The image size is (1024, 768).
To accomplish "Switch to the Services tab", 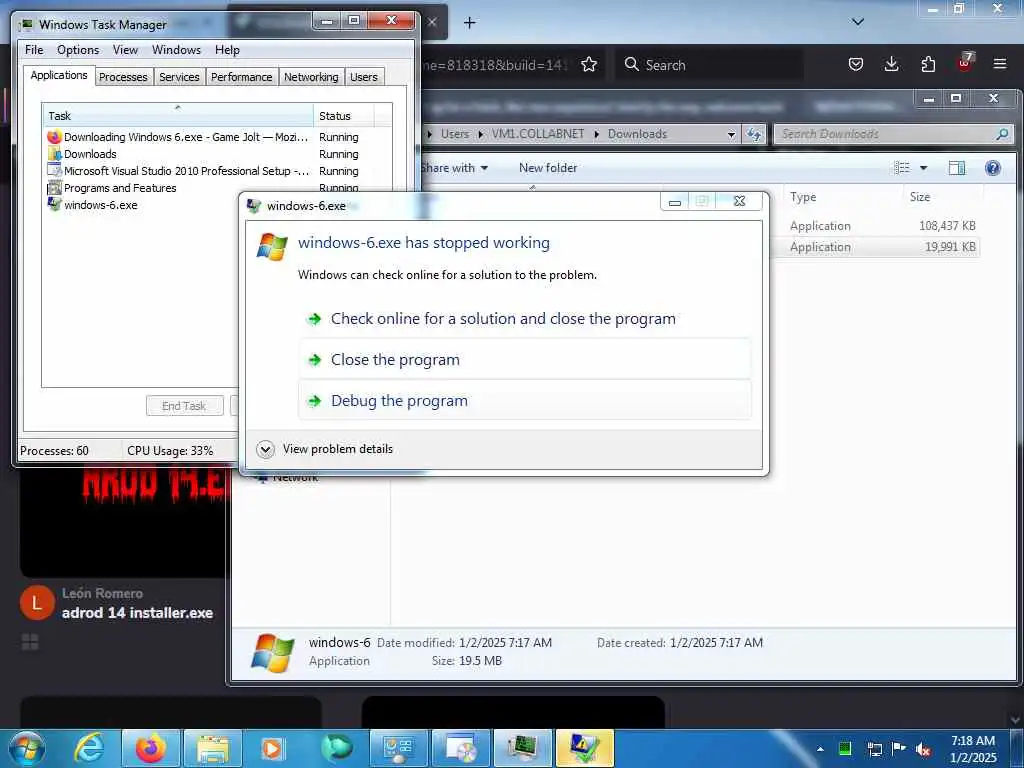I will tap(179, 77).
